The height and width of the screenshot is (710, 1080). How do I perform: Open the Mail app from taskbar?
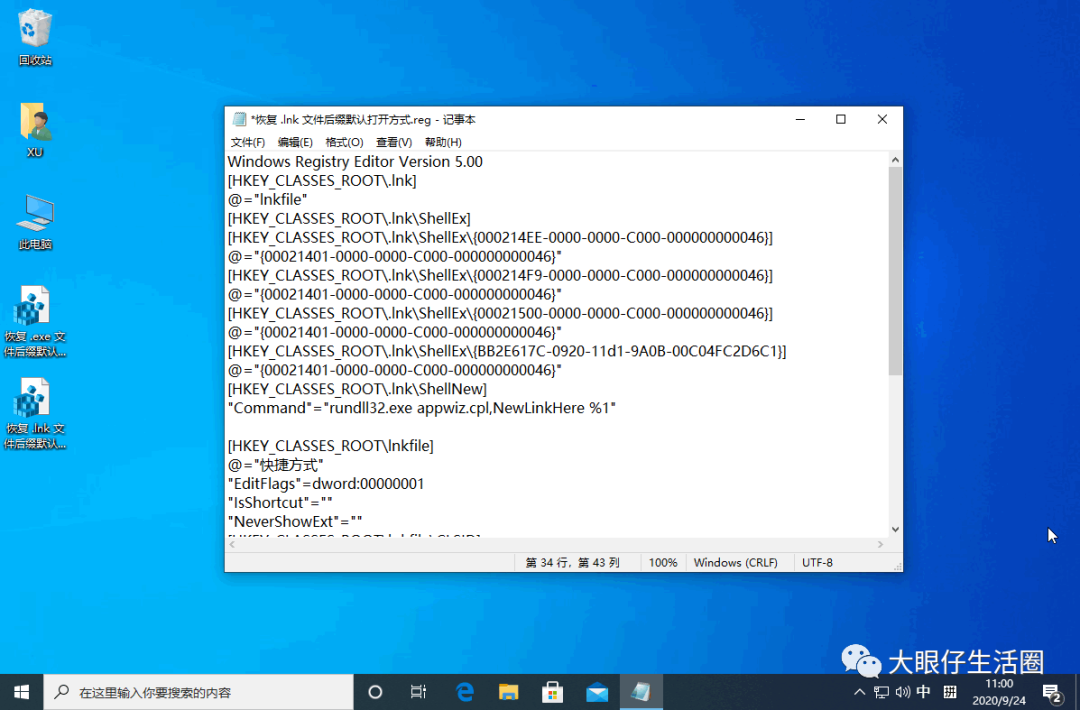pyautogui.click(x=596, y=692)
